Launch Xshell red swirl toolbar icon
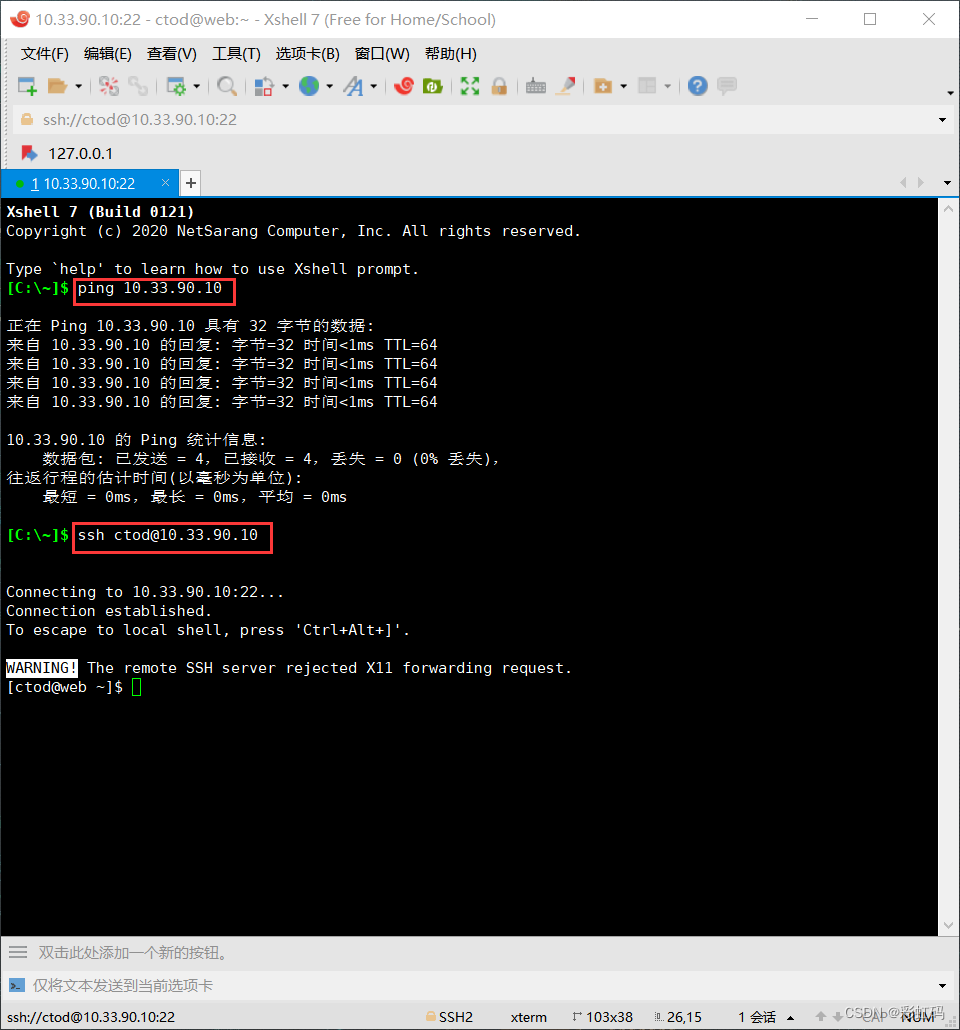This screenshot has width=960, height=1030. [x=404, y=86]
